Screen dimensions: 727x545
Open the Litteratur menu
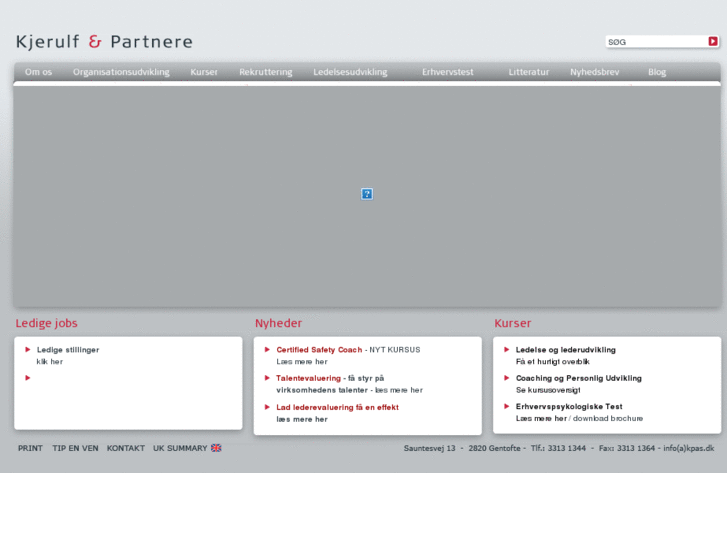tap(529, 72)
